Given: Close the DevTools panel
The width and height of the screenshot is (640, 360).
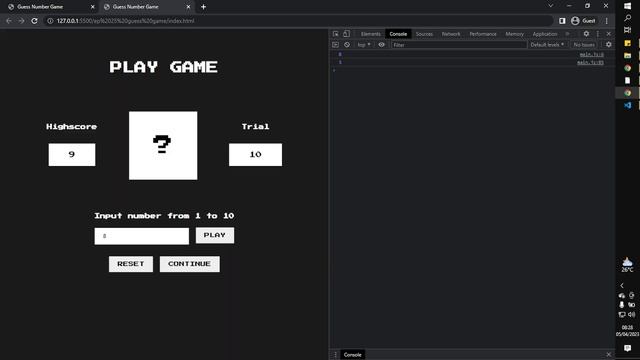Looking at the screenshot, I should click(x=609, y=34).
